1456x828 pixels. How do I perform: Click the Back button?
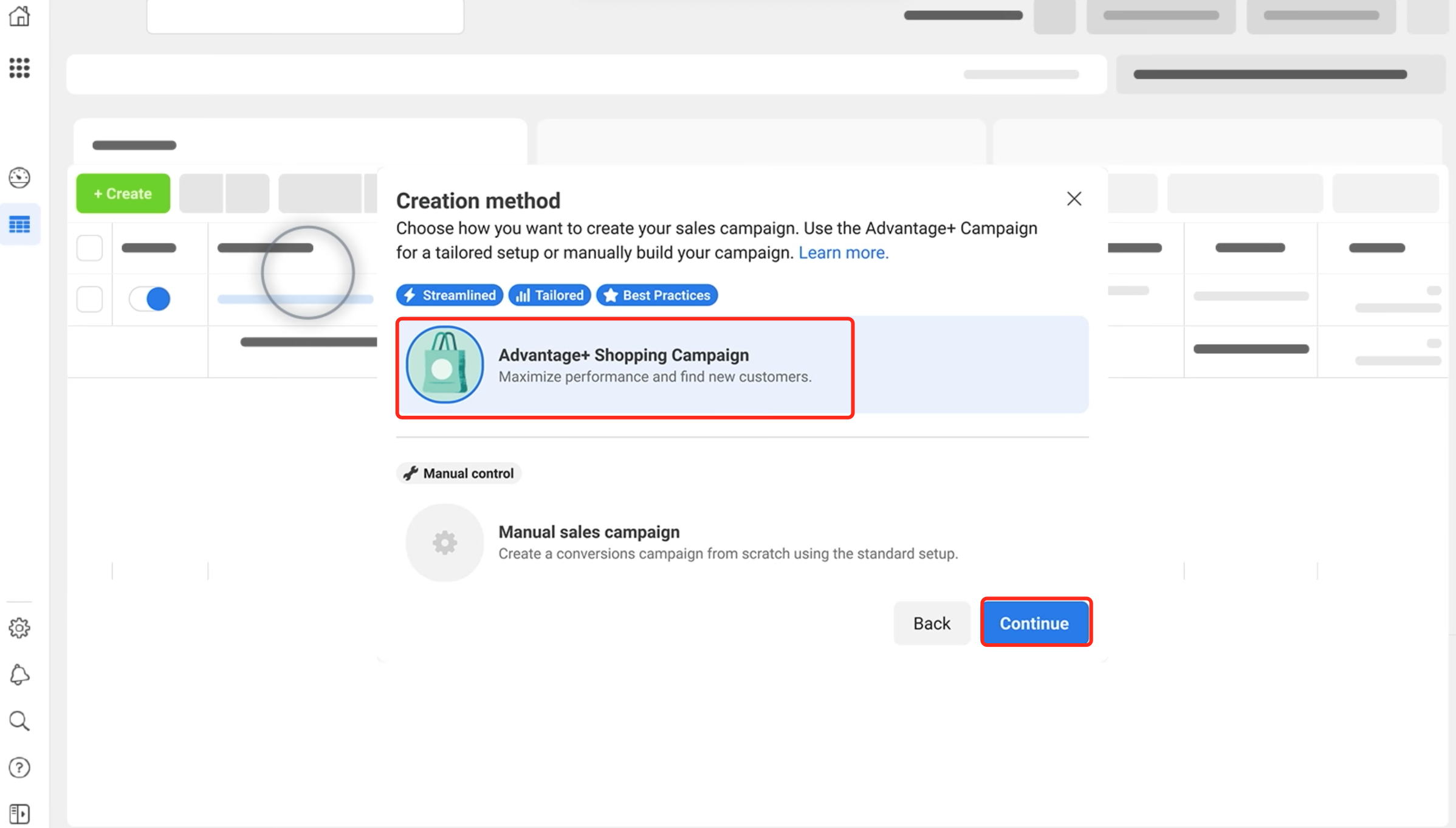pos(932,623)
